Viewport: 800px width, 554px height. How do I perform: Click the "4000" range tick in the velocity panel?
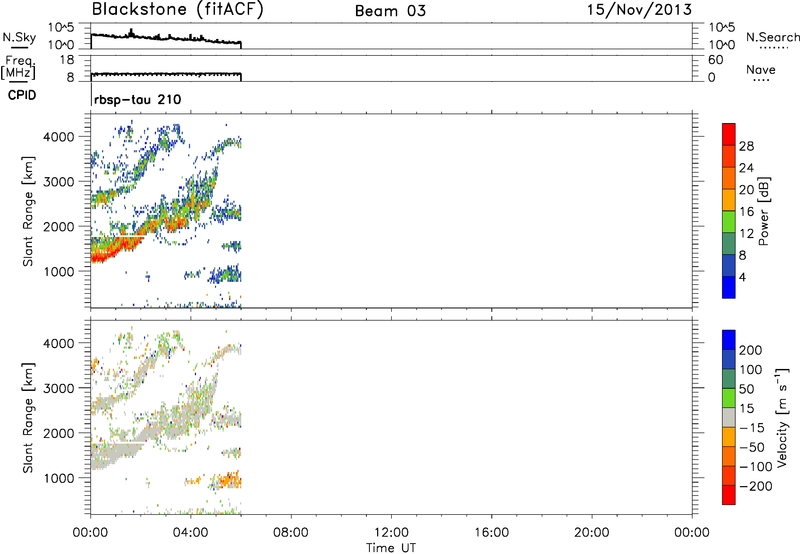point(59,343)
